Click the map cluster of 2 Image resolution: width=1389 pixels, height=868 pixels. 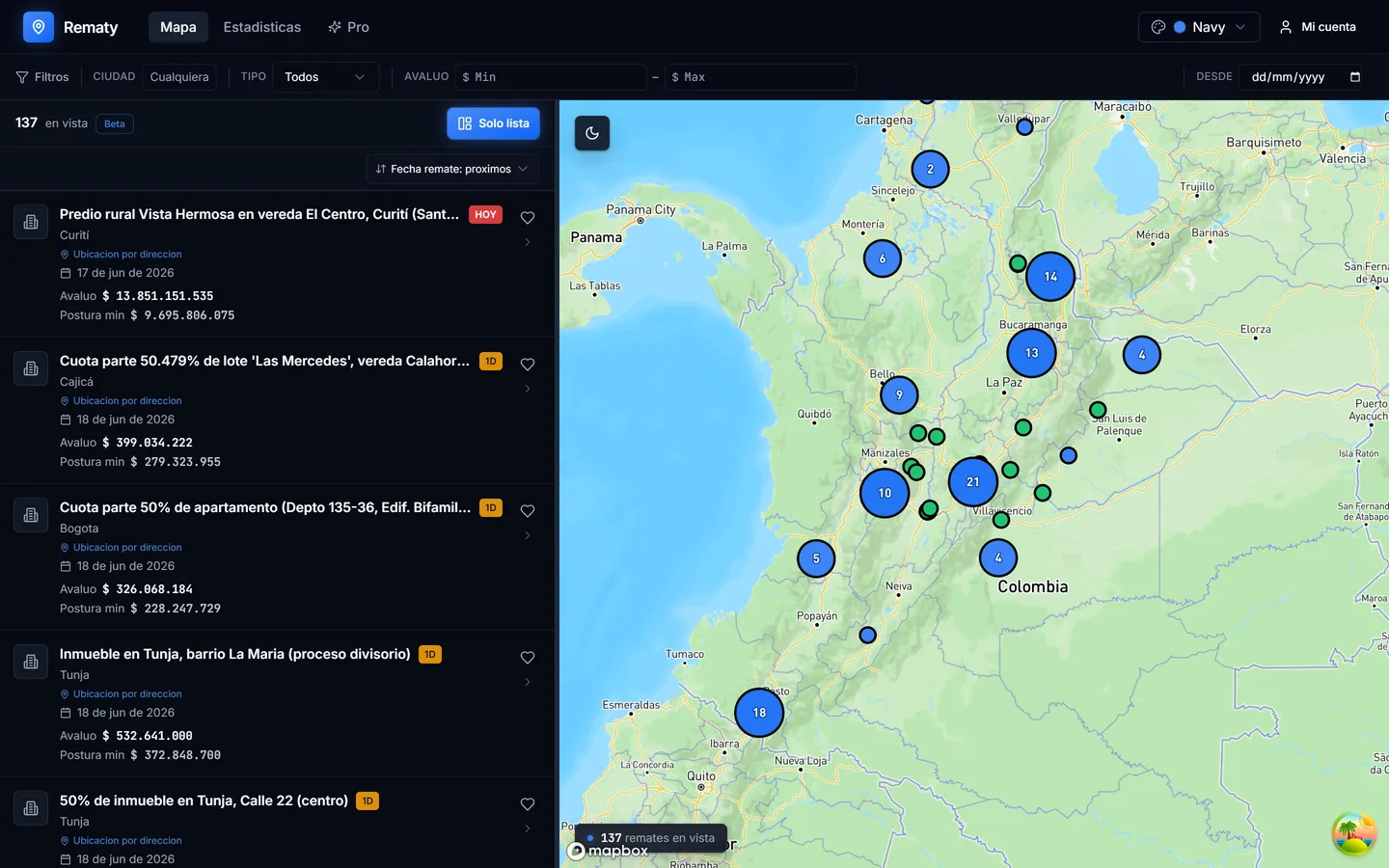[x=930, y=169]
